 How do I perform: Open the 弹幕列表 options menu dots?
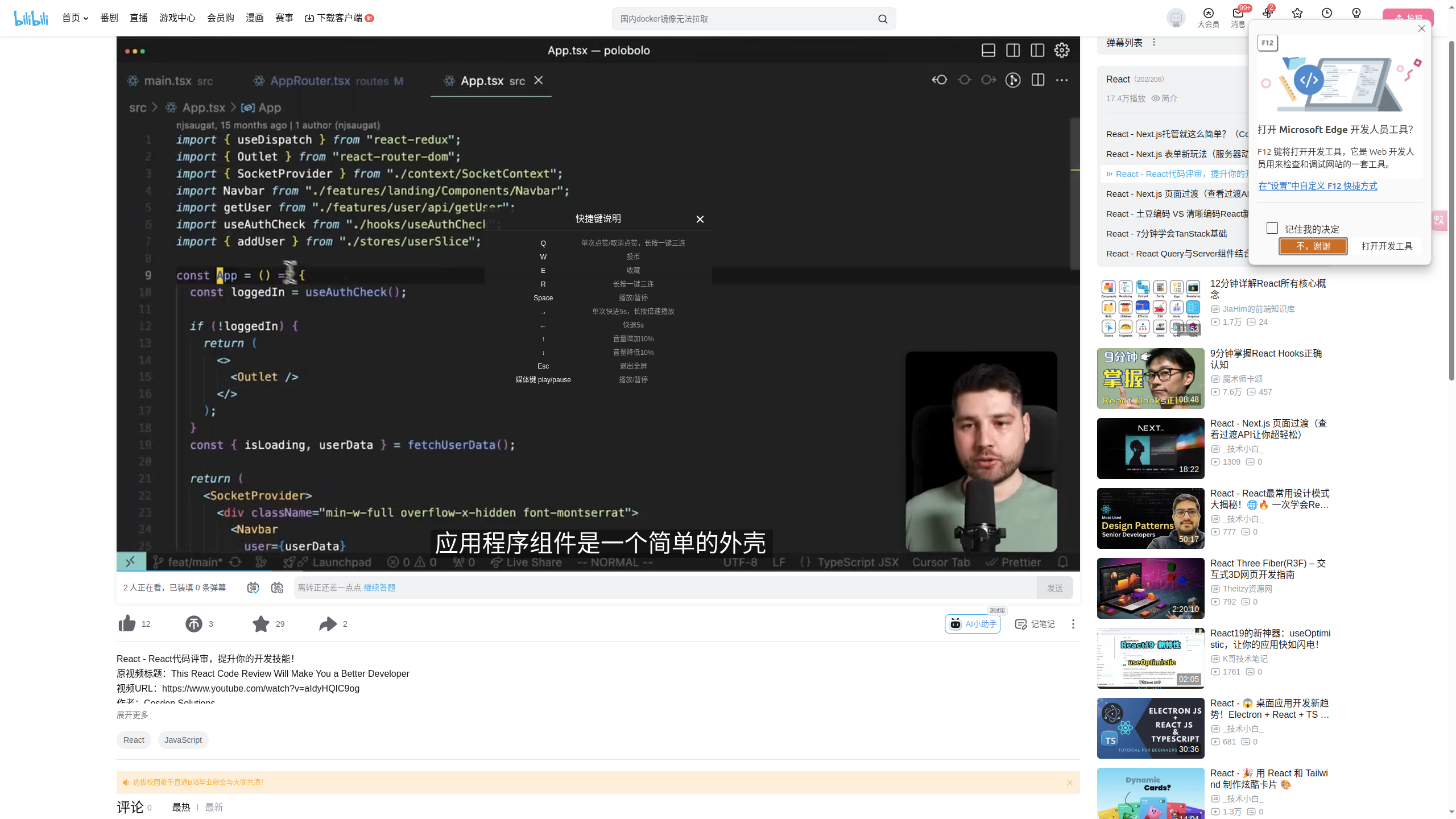pos(1154,43)
